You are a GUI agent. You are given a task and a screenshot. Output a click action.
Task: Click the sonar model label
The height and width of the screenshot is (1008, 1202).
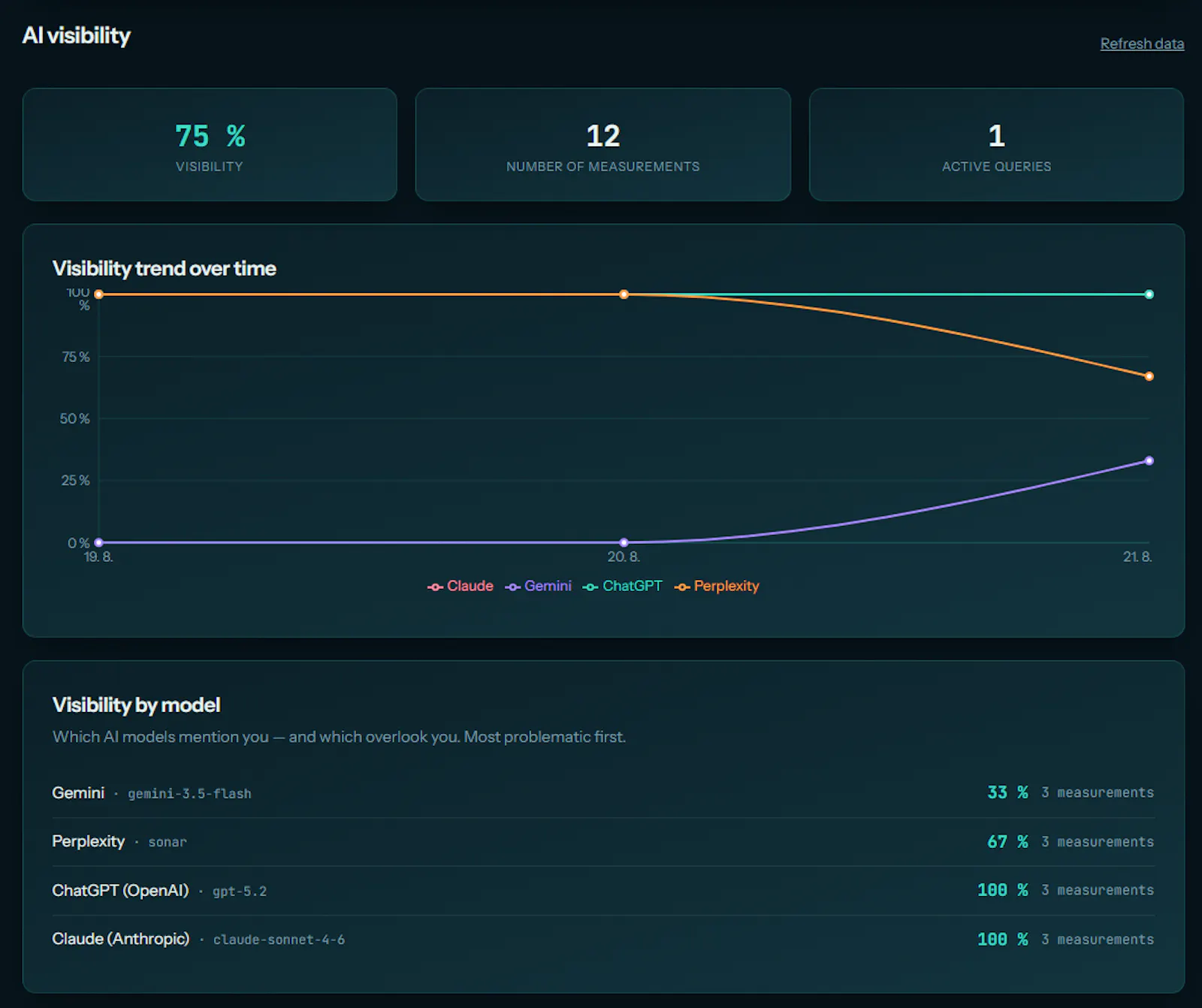[168, 843]
